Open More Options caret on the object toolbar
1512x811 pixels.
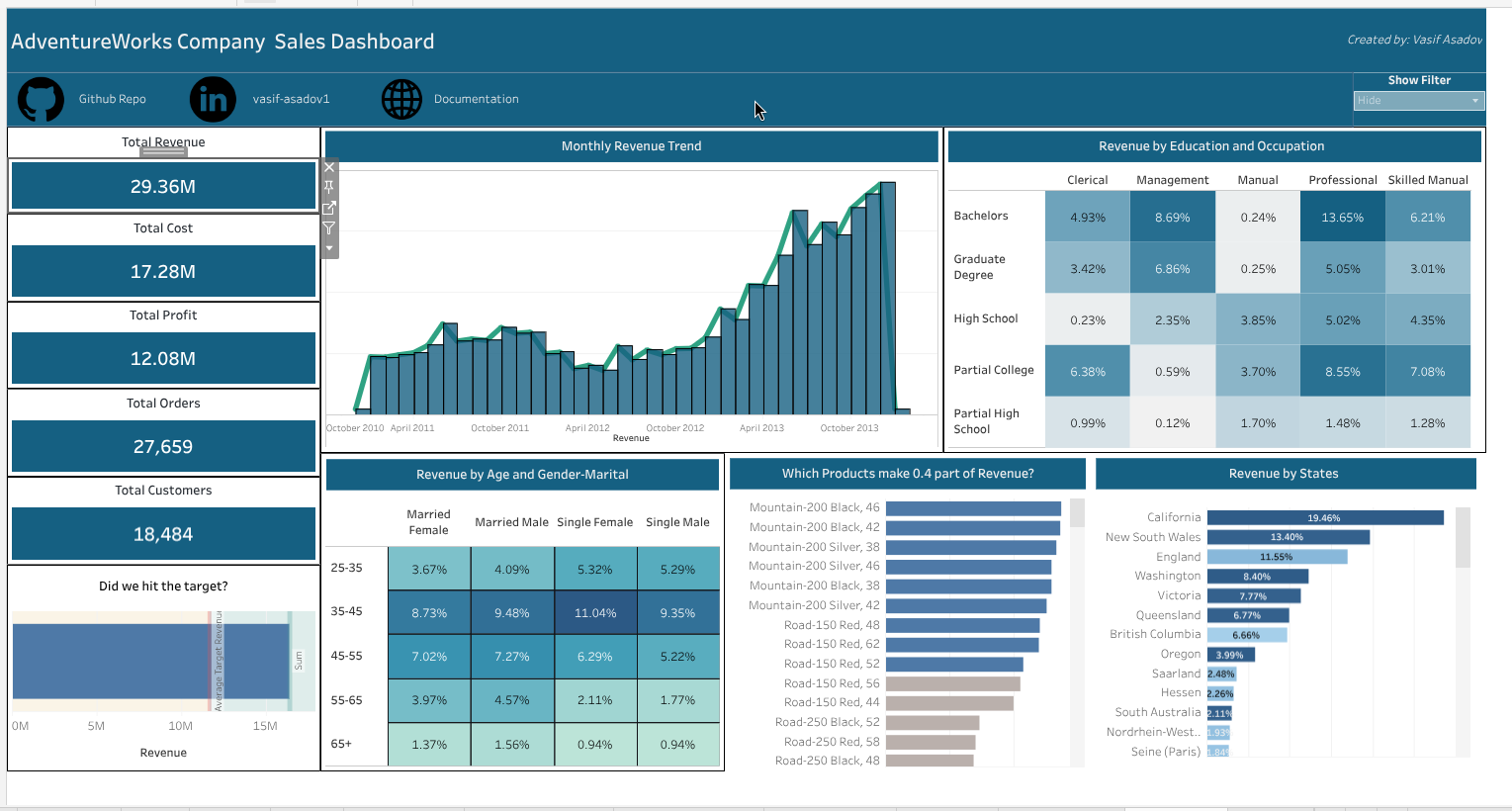tap(330, 248)
